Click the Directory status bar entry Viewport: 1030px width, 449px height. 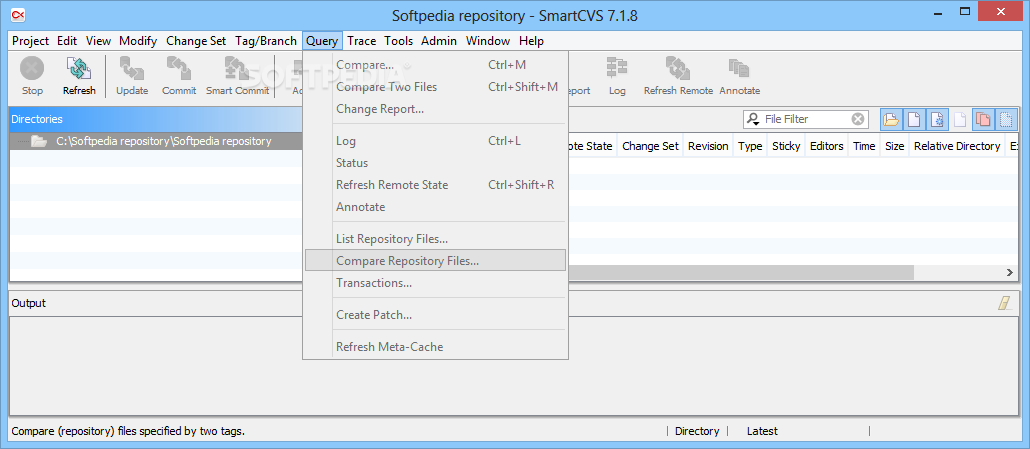pos(697,431)
